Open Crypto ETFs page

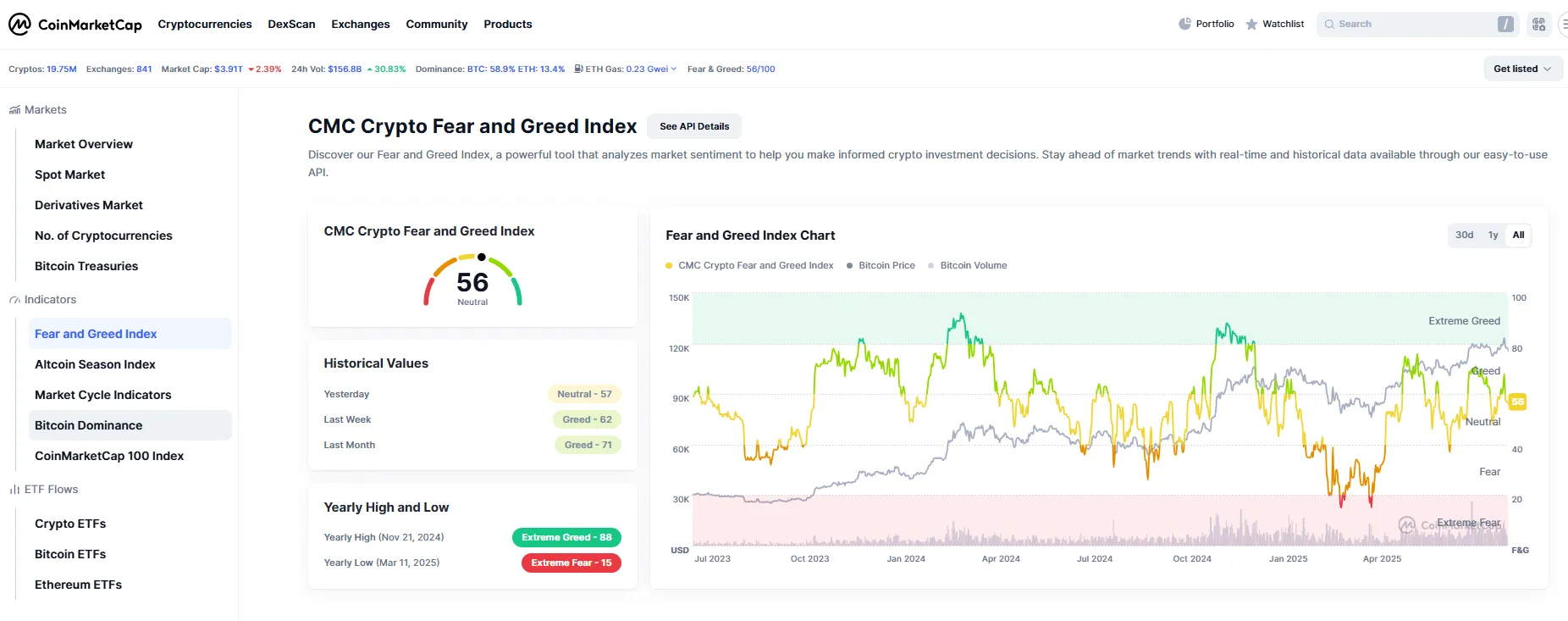[70, 524]
